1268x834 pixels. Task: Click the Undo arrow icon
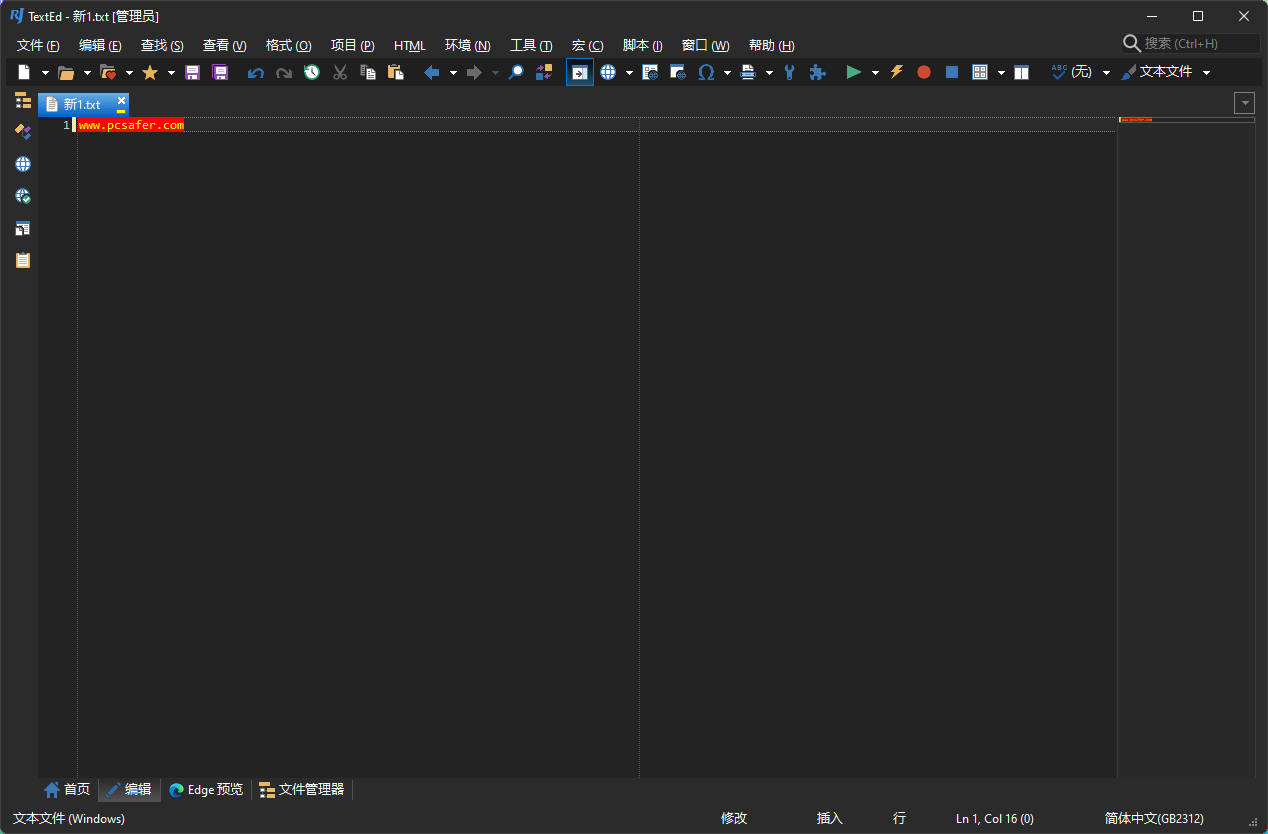click(256, 72)
